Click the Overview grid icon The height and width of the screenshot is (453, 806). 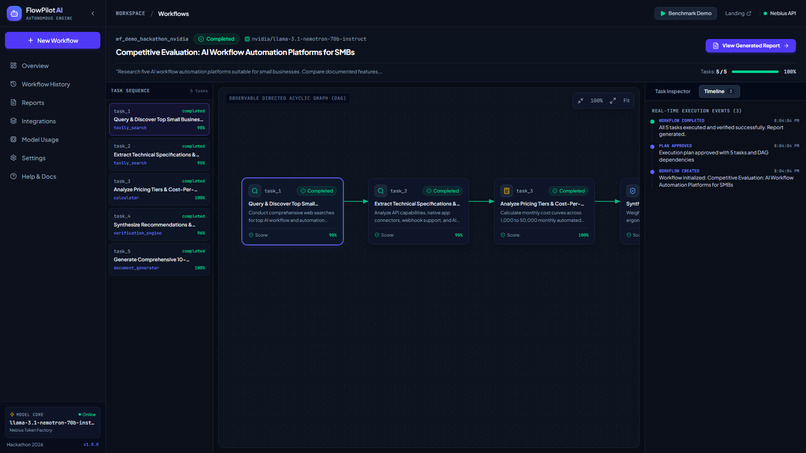(x=13, y=65)
